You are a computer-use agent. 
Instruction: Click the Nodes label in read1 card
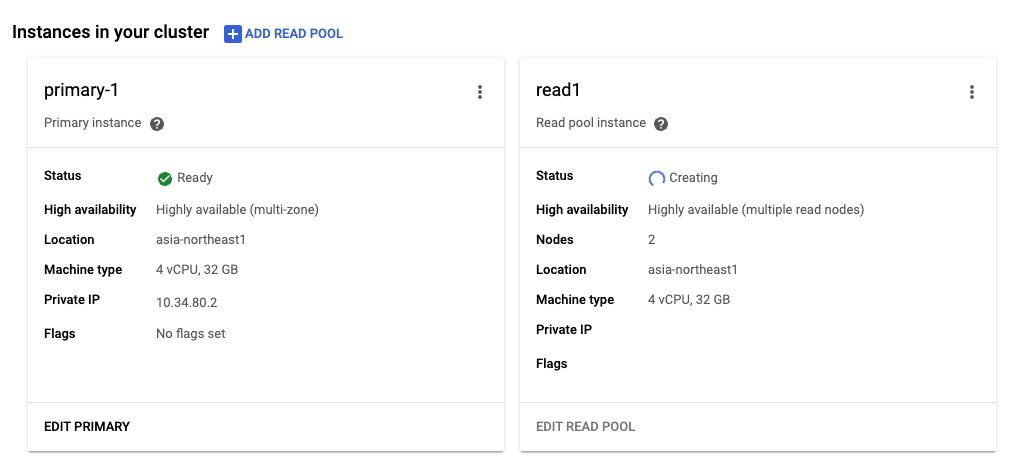tap(555, 240)
